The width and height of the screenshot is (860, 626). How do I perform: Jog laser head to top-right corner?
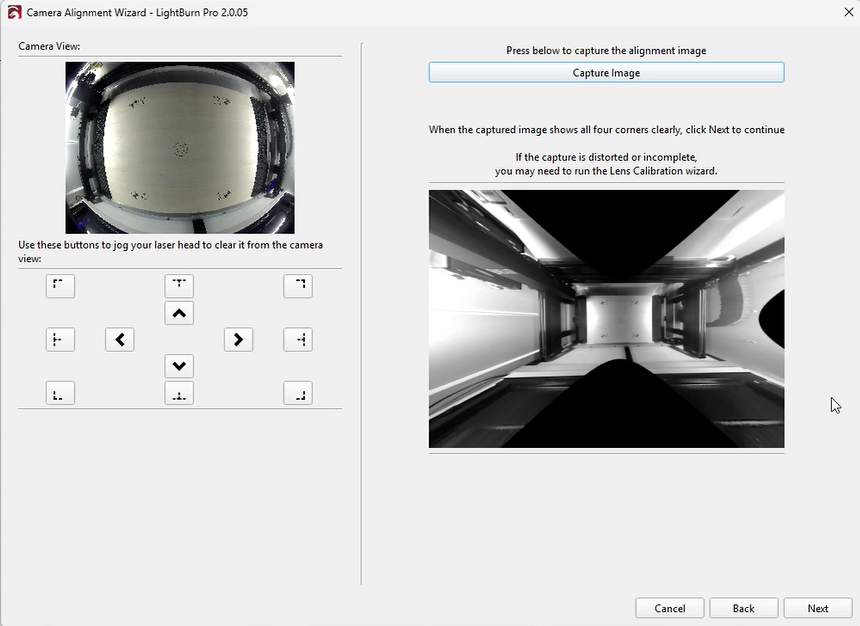click(298, 286)
